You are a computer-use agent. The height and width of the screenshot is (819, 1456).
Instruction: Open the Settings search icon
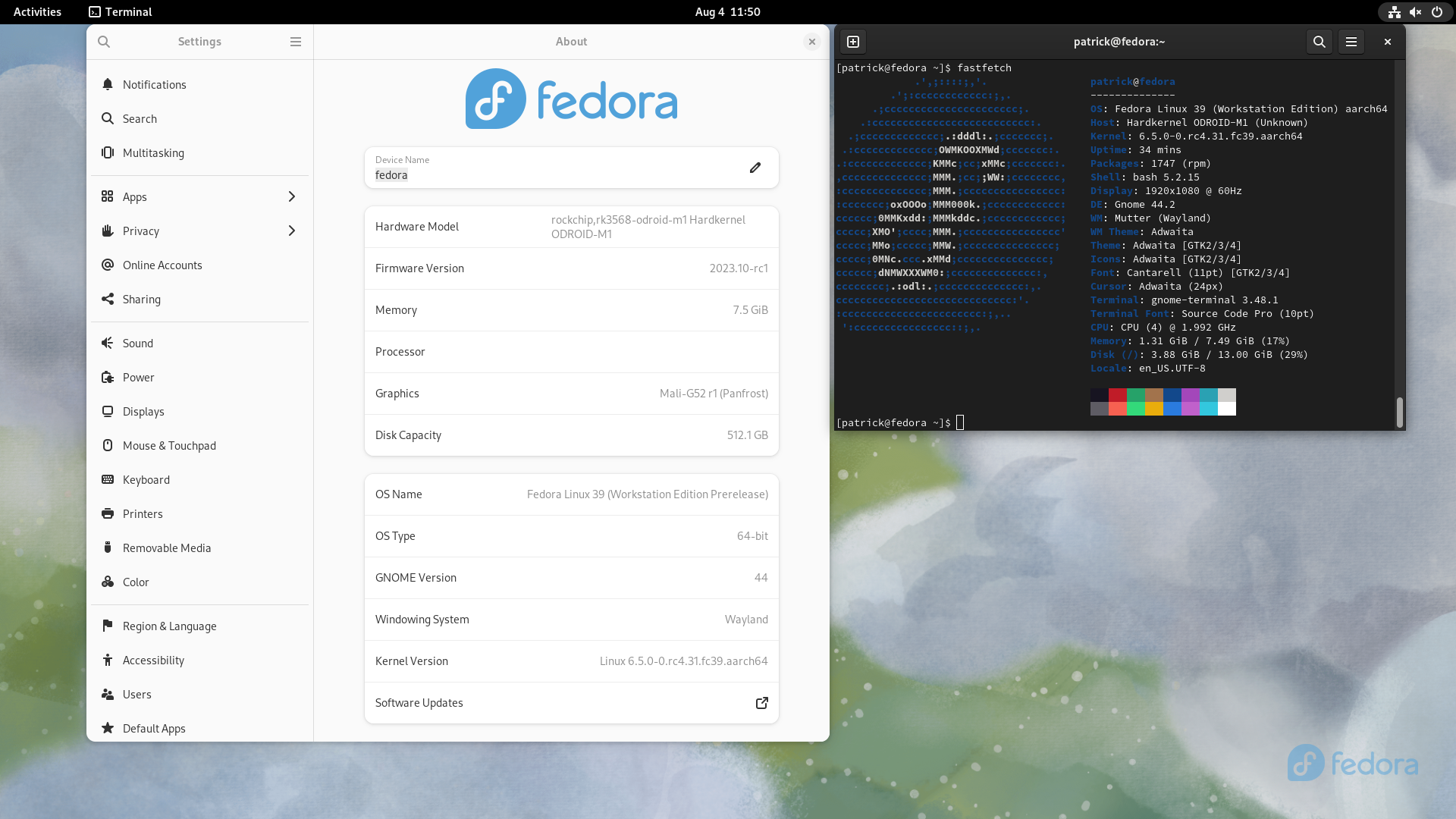(104, 42)
